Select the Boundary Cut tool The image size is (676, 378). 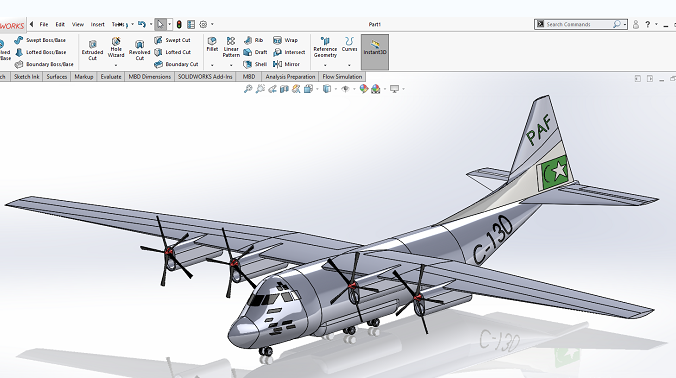(176, 64)
